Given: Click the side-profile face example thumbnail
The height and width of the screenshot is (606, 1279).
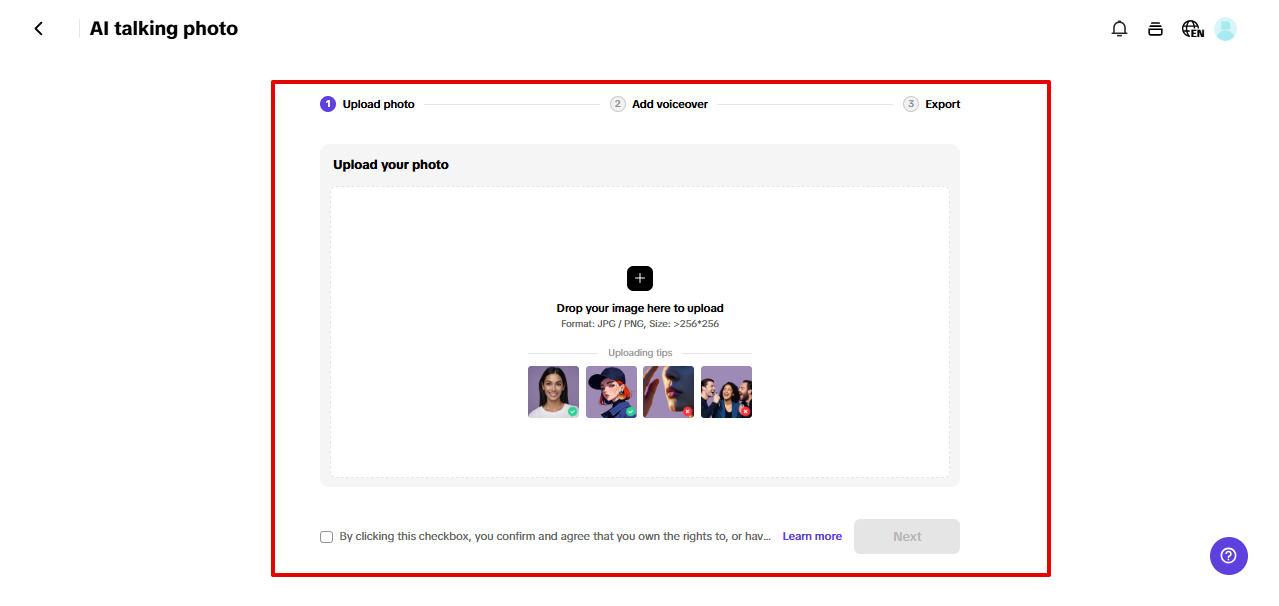Looking at the screenshot, I should (668, 392).
